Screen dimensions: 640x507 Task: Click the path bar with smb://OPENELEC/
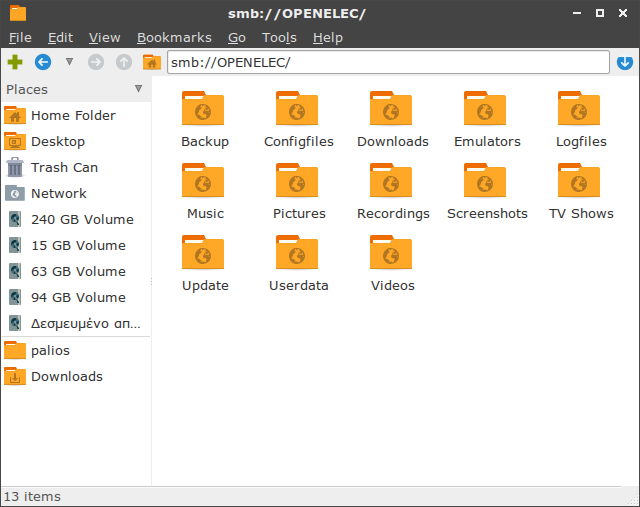pos(388,62)
